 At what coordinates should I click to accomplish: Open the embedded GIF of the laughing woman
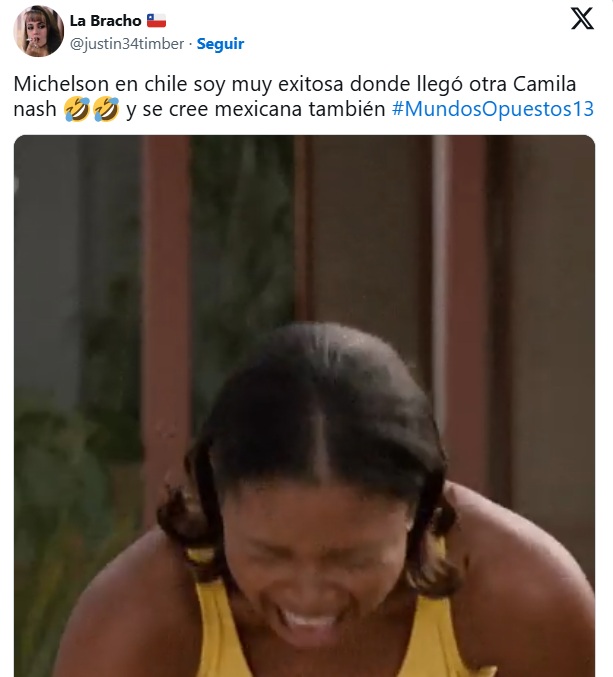(x=304, y=406)
